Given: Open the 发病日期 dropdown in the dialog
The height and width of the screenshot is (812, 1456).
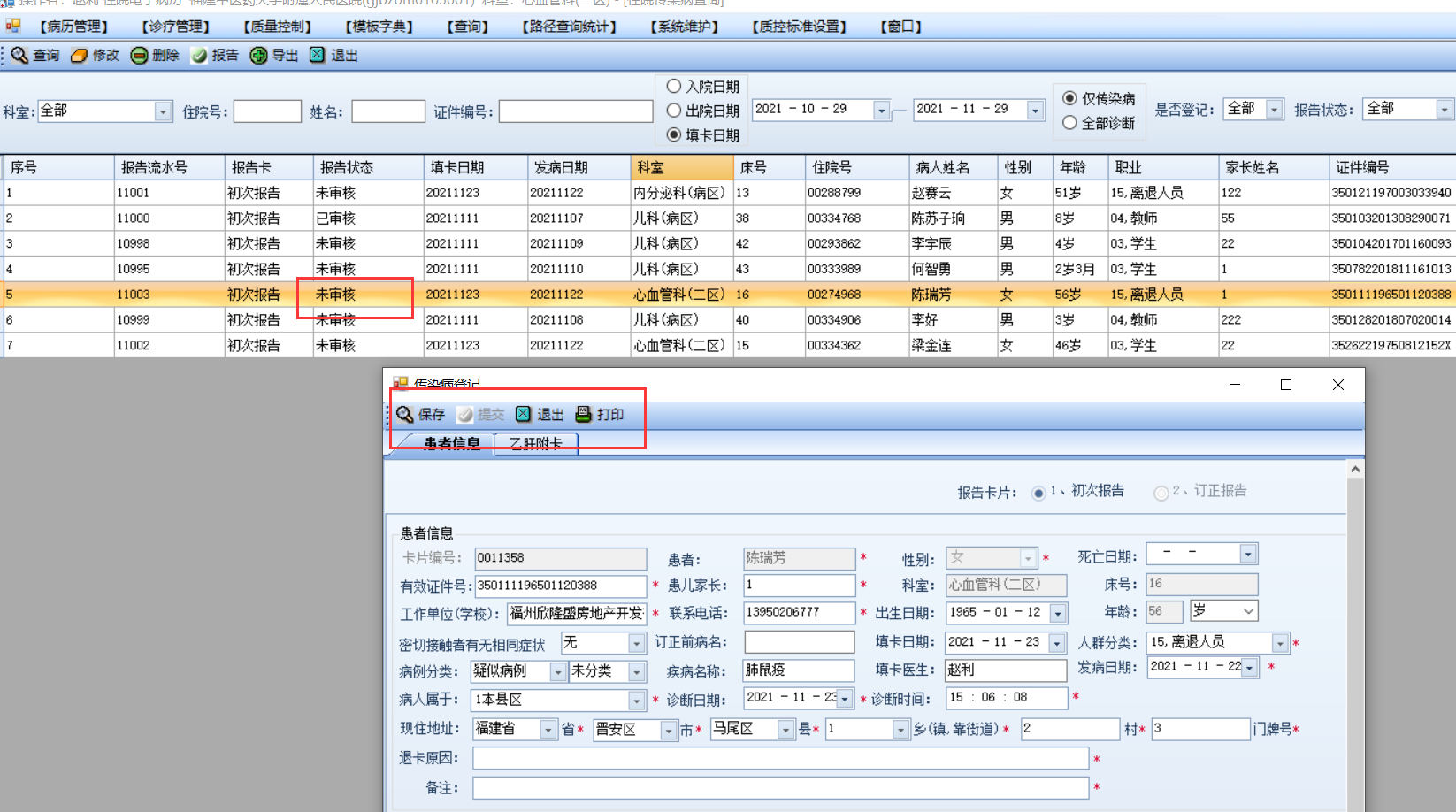Looking at the screenshot, I should (1250, 668).
